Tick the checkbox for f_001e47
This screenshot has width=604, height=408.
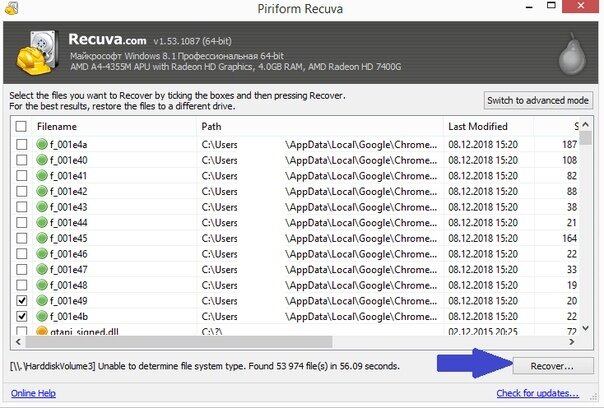click(x=22, y=269)
